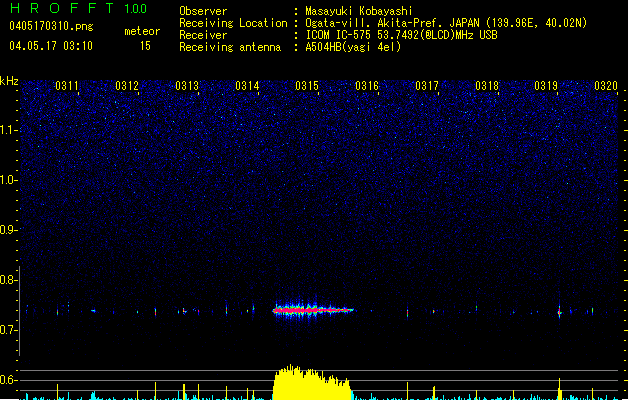629x400 pixels.
Task: Click the HROFFT 1.0.0 title text
Action: [x=78, y=8]
